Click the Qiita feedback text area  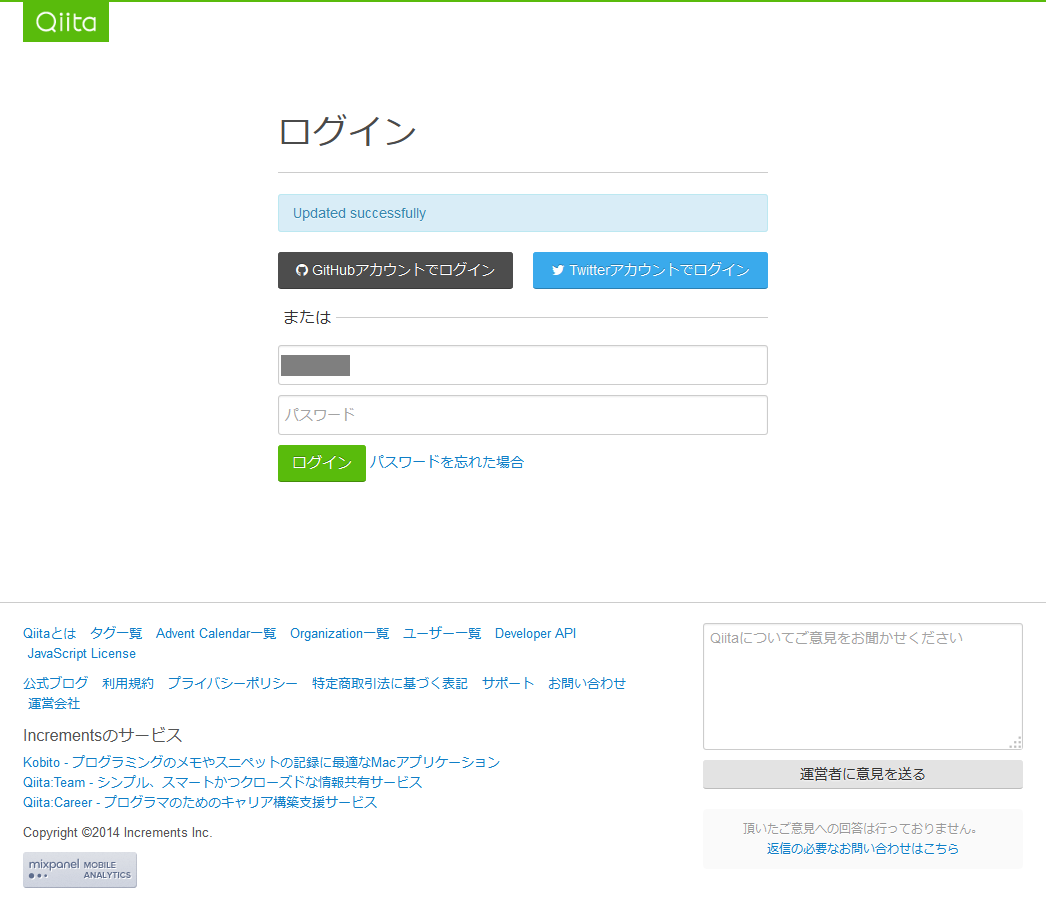coord(863,686)
